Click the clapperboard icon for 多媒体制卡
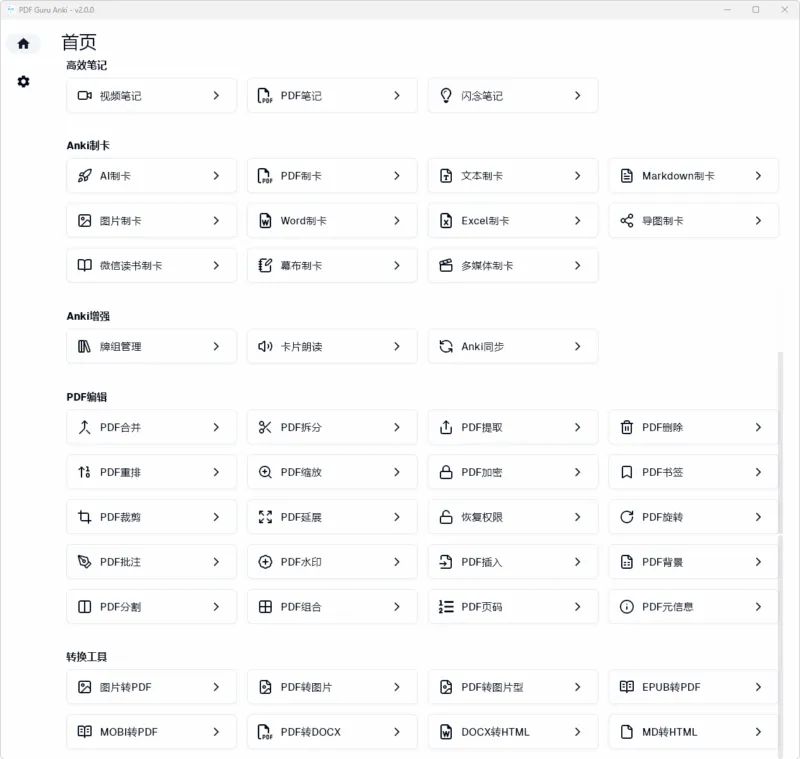 click(446, 265)
